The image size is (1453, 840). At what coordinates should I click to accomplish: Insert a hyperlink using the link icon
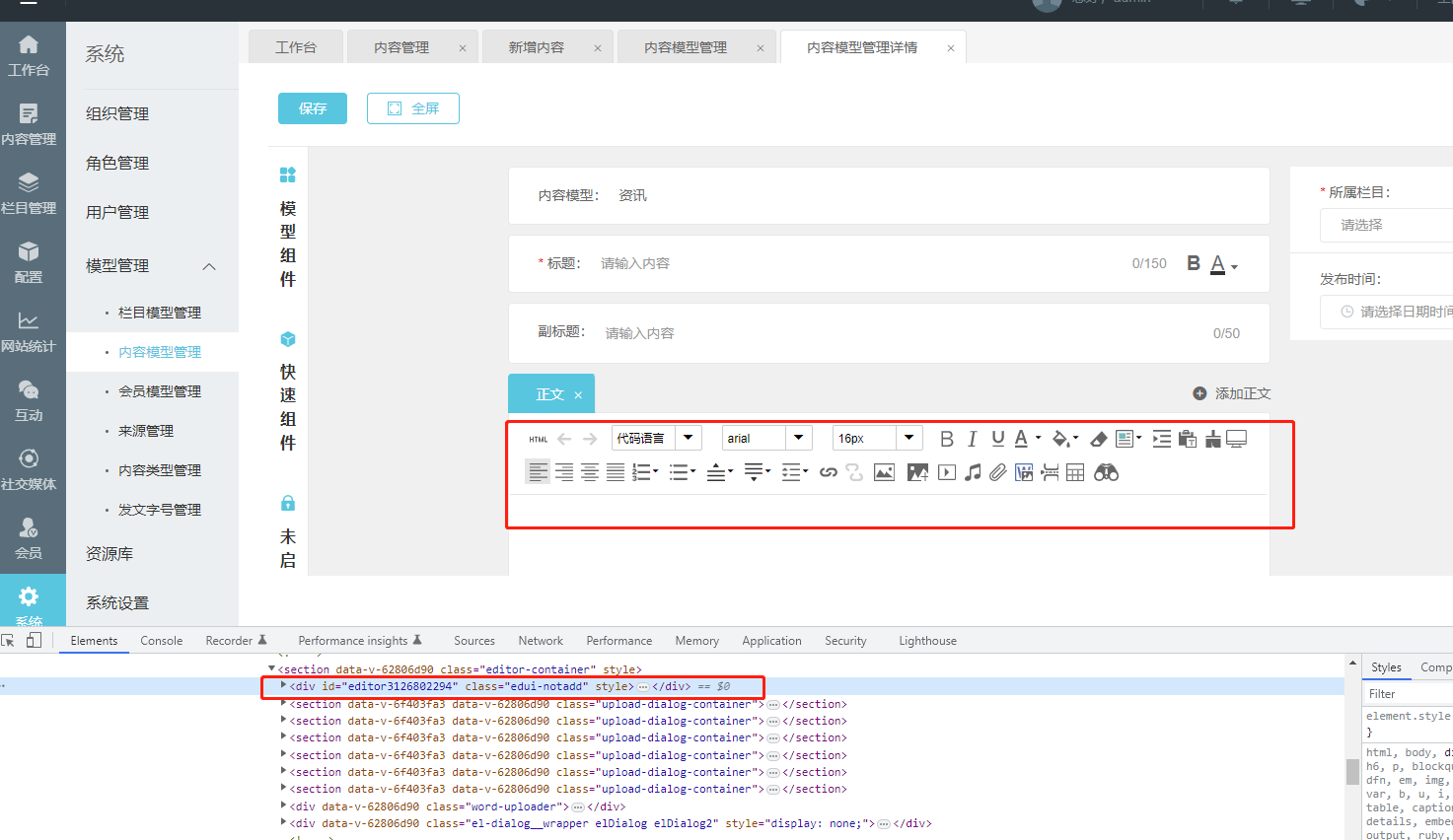(x=828, y=473)
